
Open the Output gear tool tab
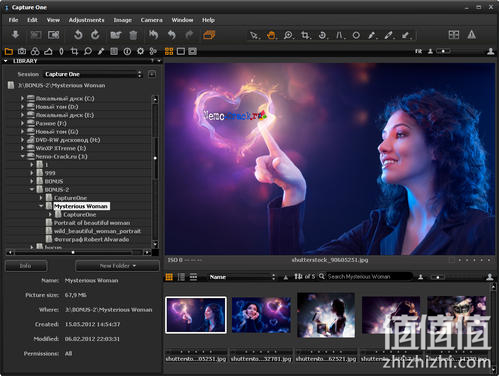(x=140, y=51)
